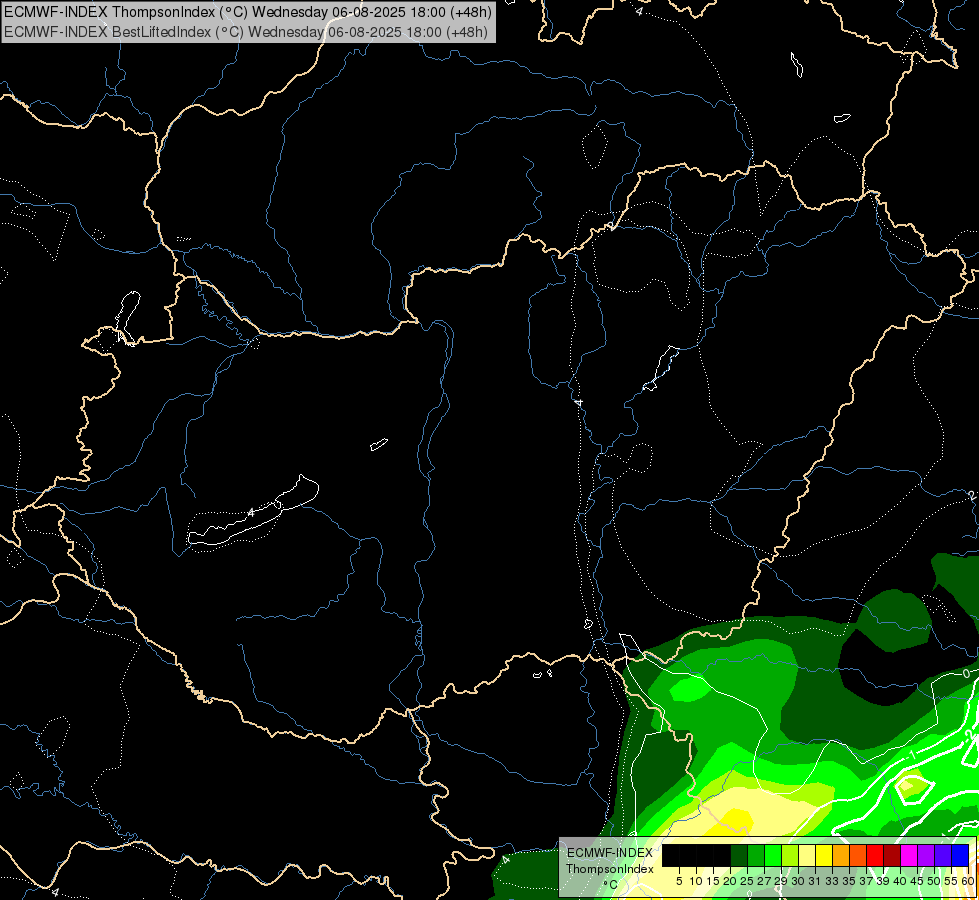Click the legend tick value 33

click(832, 881)
